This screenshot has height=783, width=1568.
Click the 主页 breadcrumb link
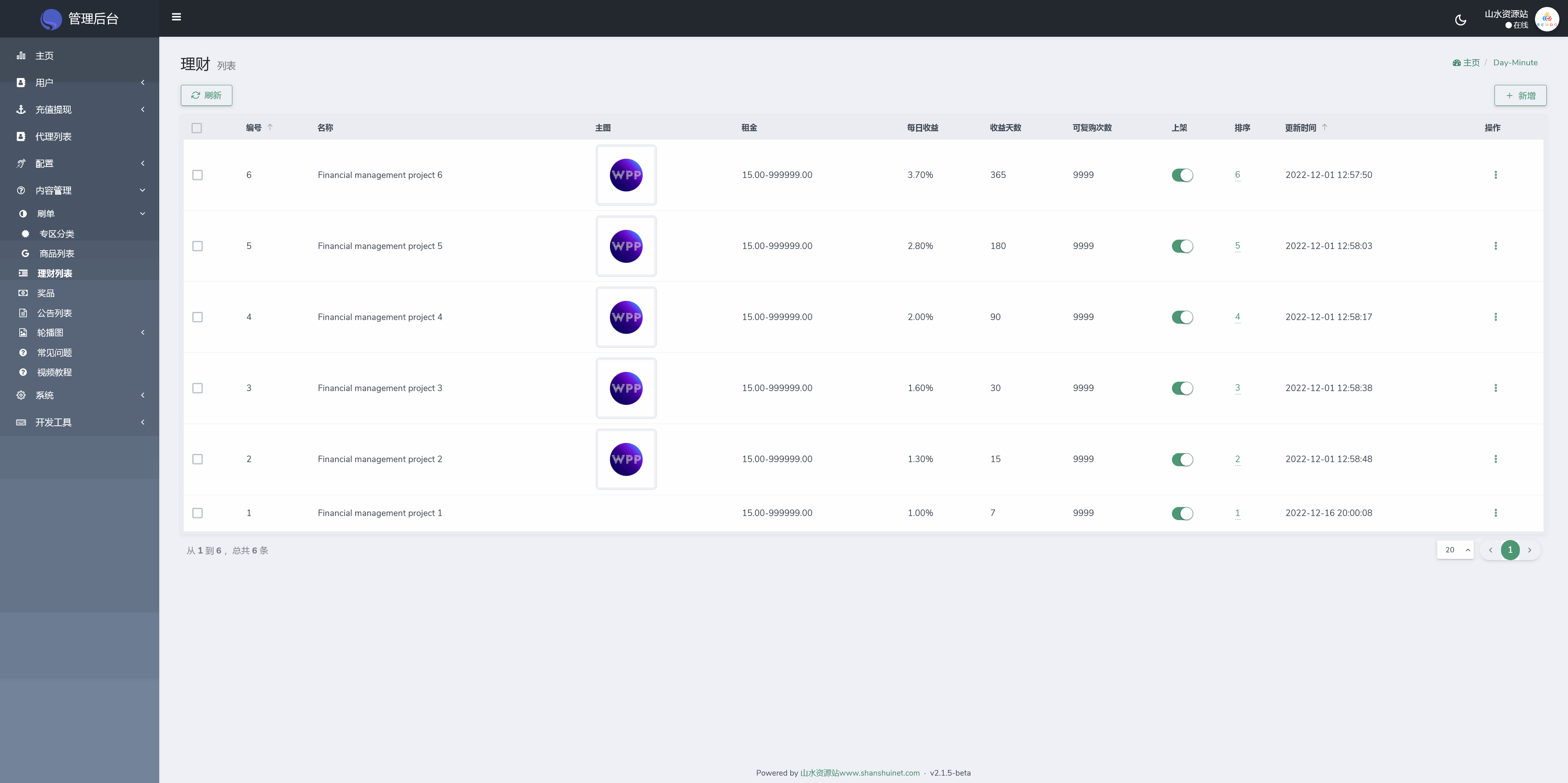click(x=1470, y=62)
